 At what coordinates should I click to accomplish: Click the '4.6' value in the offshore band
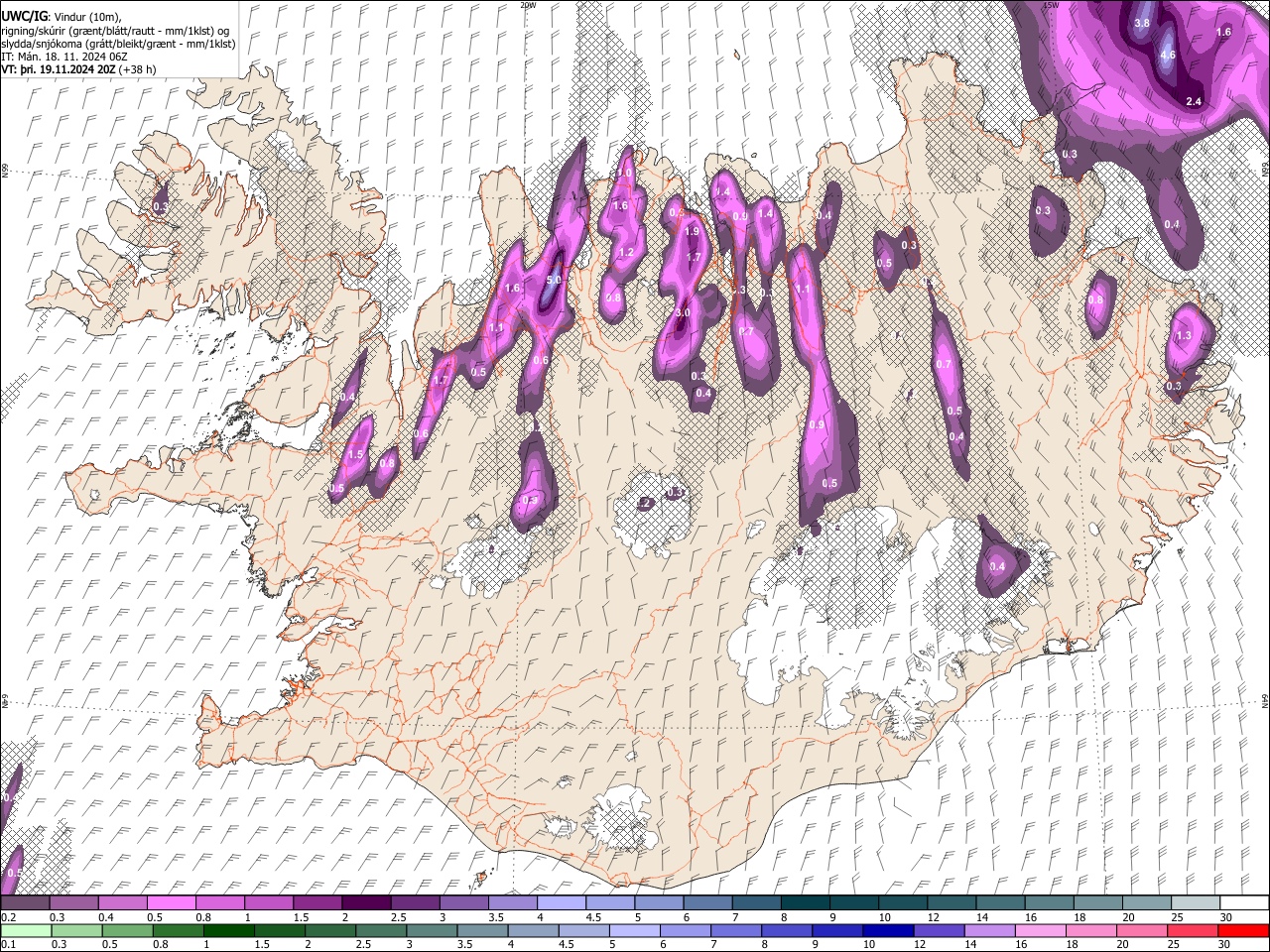click(x=1168, y=55)
